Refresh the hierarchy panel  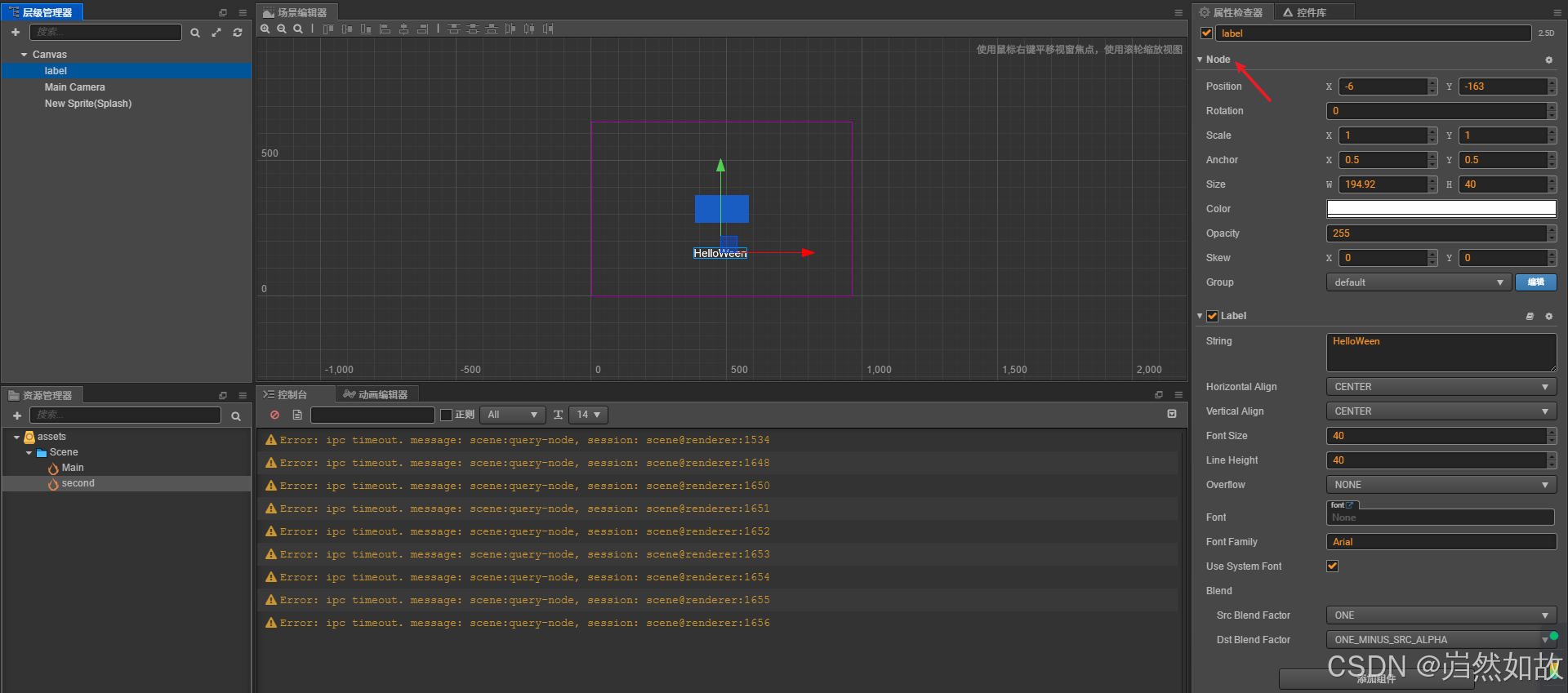[238, 33]
